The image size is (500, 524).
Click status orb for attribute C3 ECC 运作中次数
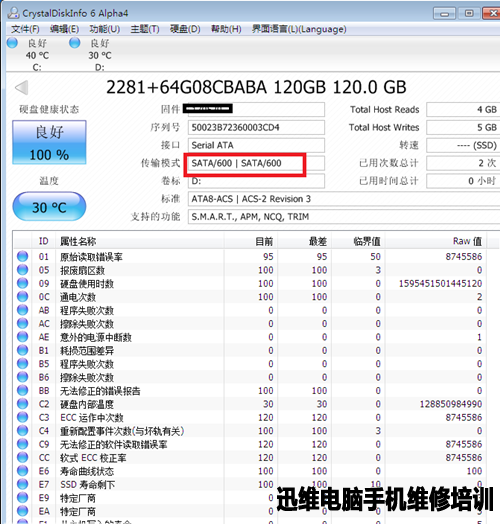(23, 417)
